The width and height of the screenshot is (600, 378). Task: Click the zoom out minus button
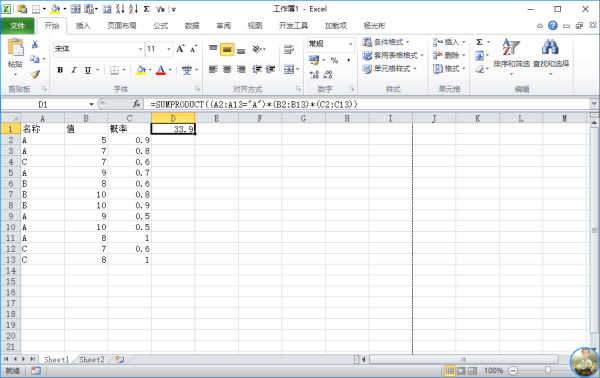[513, 370]
